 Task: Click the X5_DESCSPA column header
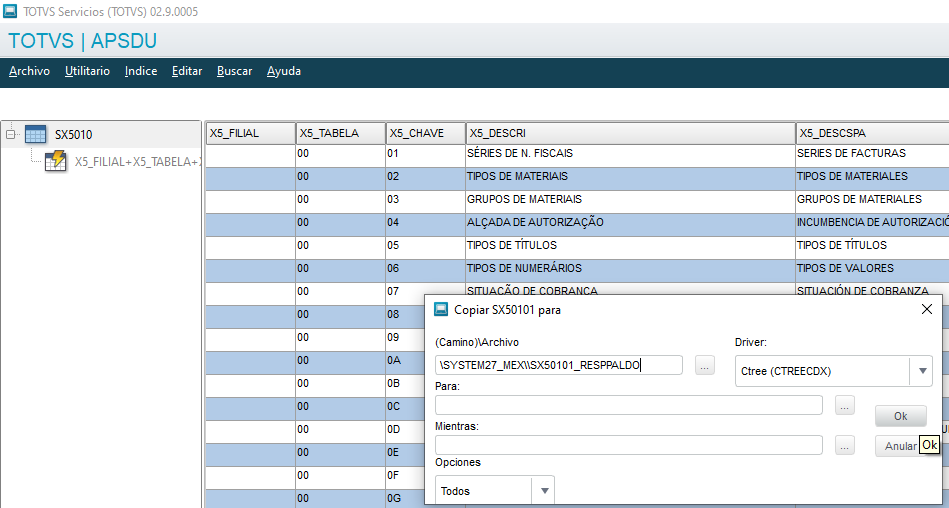[872, 133]
